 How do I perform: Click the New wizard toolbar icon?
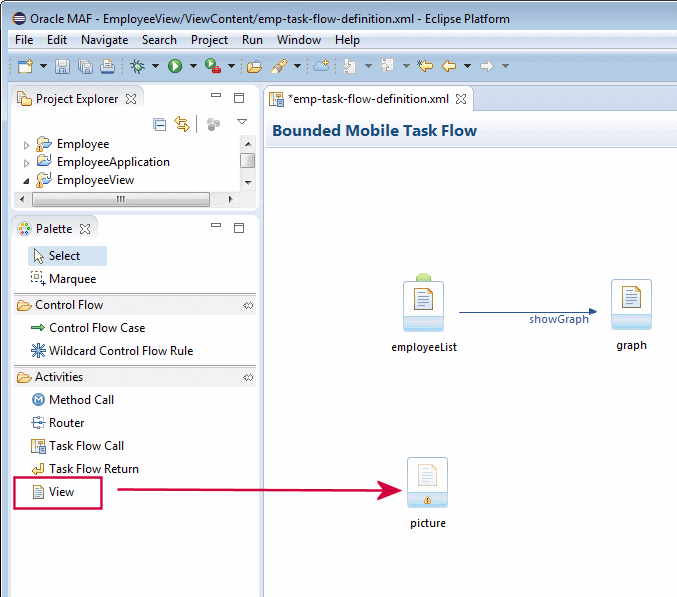(x=25, y=66)
